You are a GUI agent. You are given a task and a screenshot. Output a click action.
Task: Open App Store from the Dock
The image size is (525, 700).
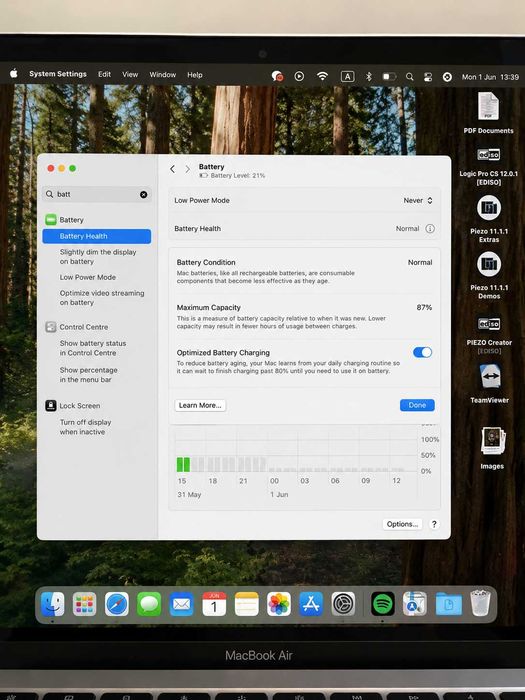coord(311,604)
